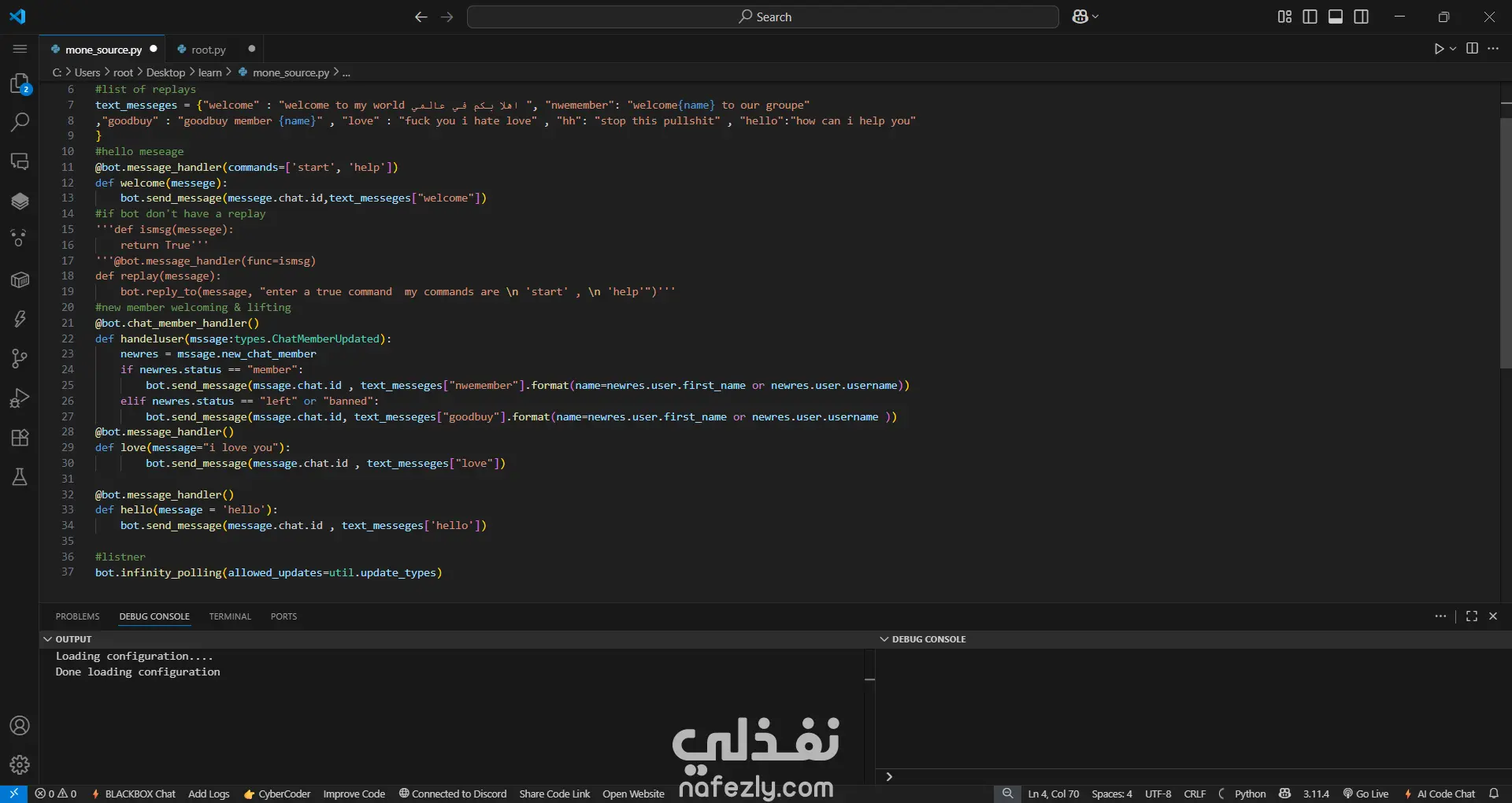Image resolution: width=1512 pixels, height=803 pixels.
Task: Expand the Desktop breadcrumb
Action: 165,72
